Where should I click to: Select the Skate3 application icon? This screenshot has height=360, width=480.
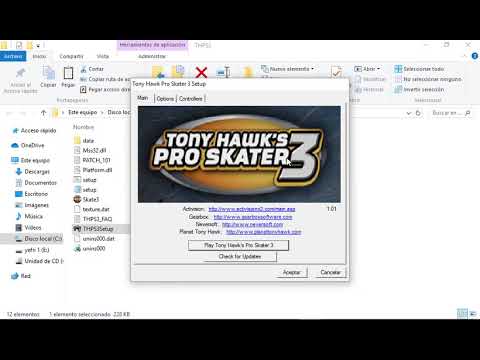[77, 199]
